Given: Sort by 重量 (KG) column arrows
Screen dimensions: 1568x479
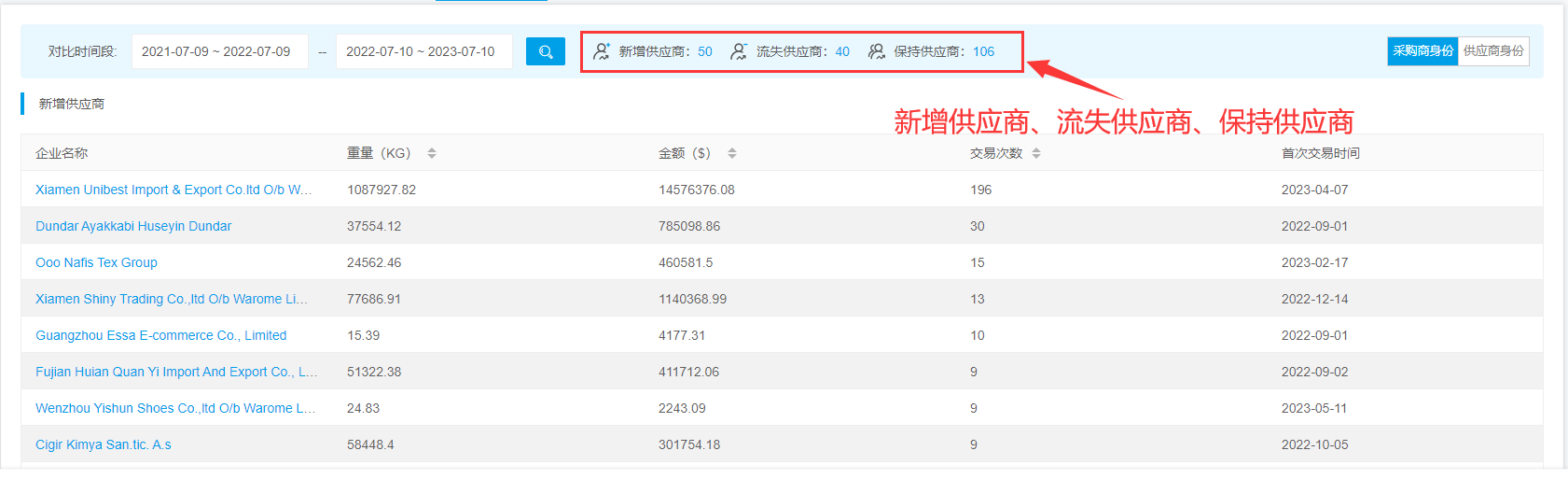Looking at the screenshot, I should tap(432, 153).
